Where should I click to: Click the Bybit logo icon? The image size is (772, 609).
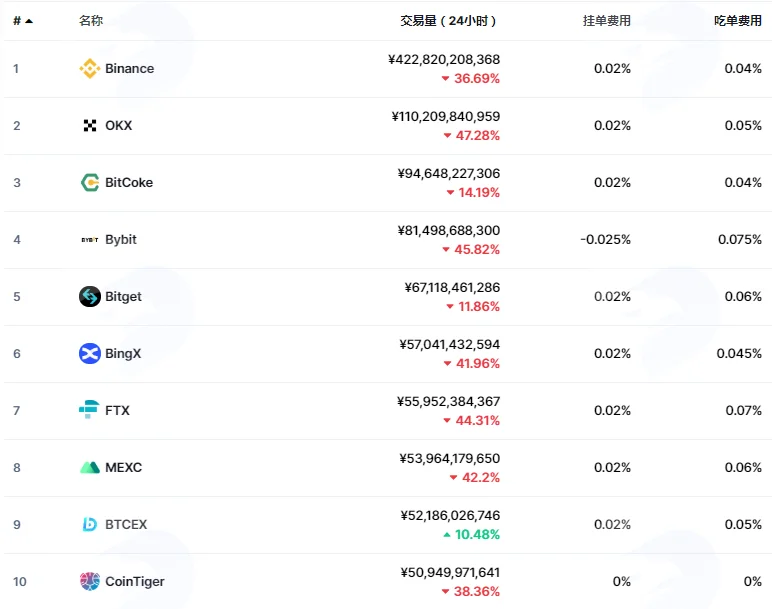click(90, 240)
